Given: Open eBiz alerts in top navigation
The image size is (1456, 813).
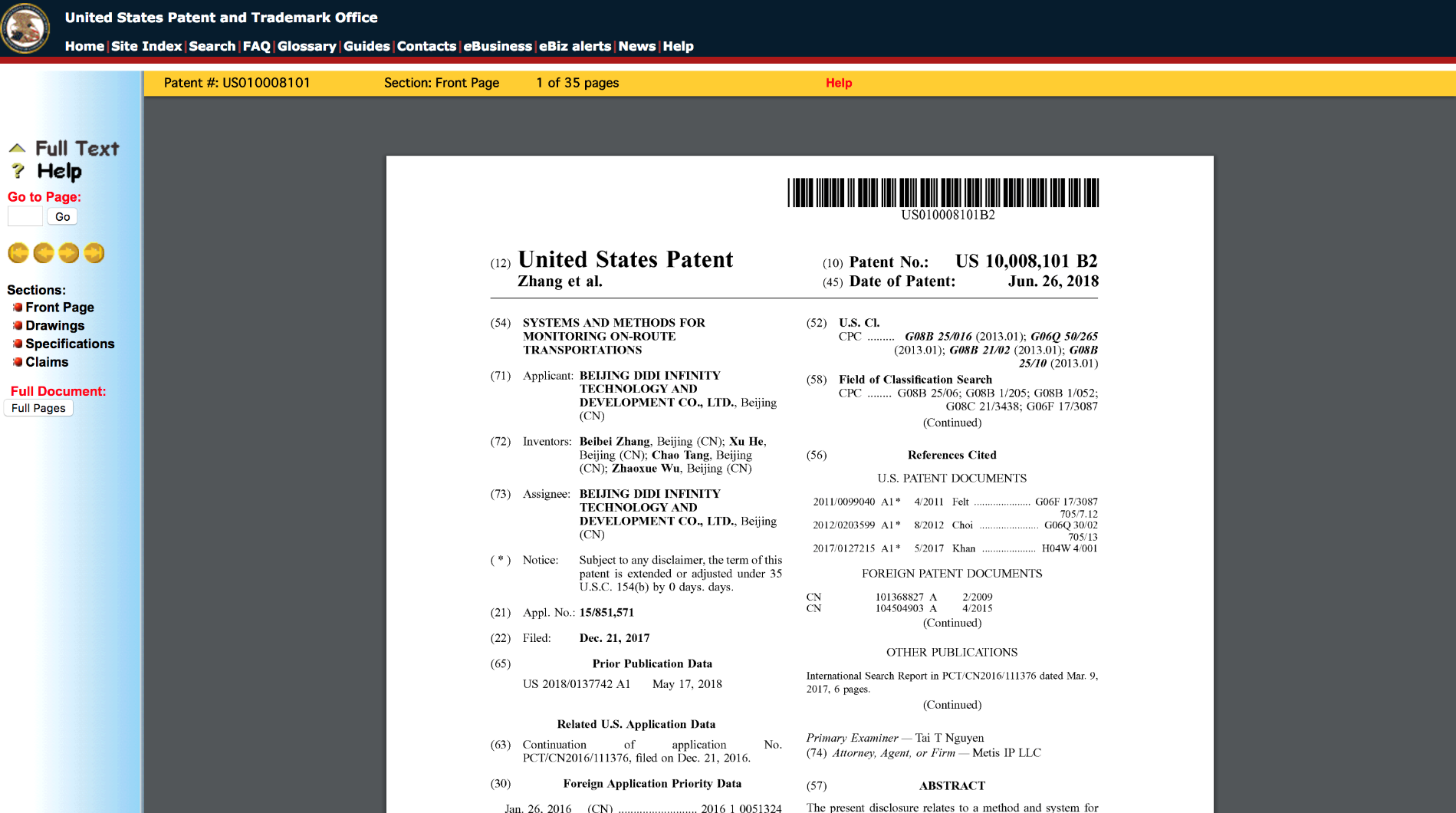Looking at the screenshot, I should coord(575,46).
